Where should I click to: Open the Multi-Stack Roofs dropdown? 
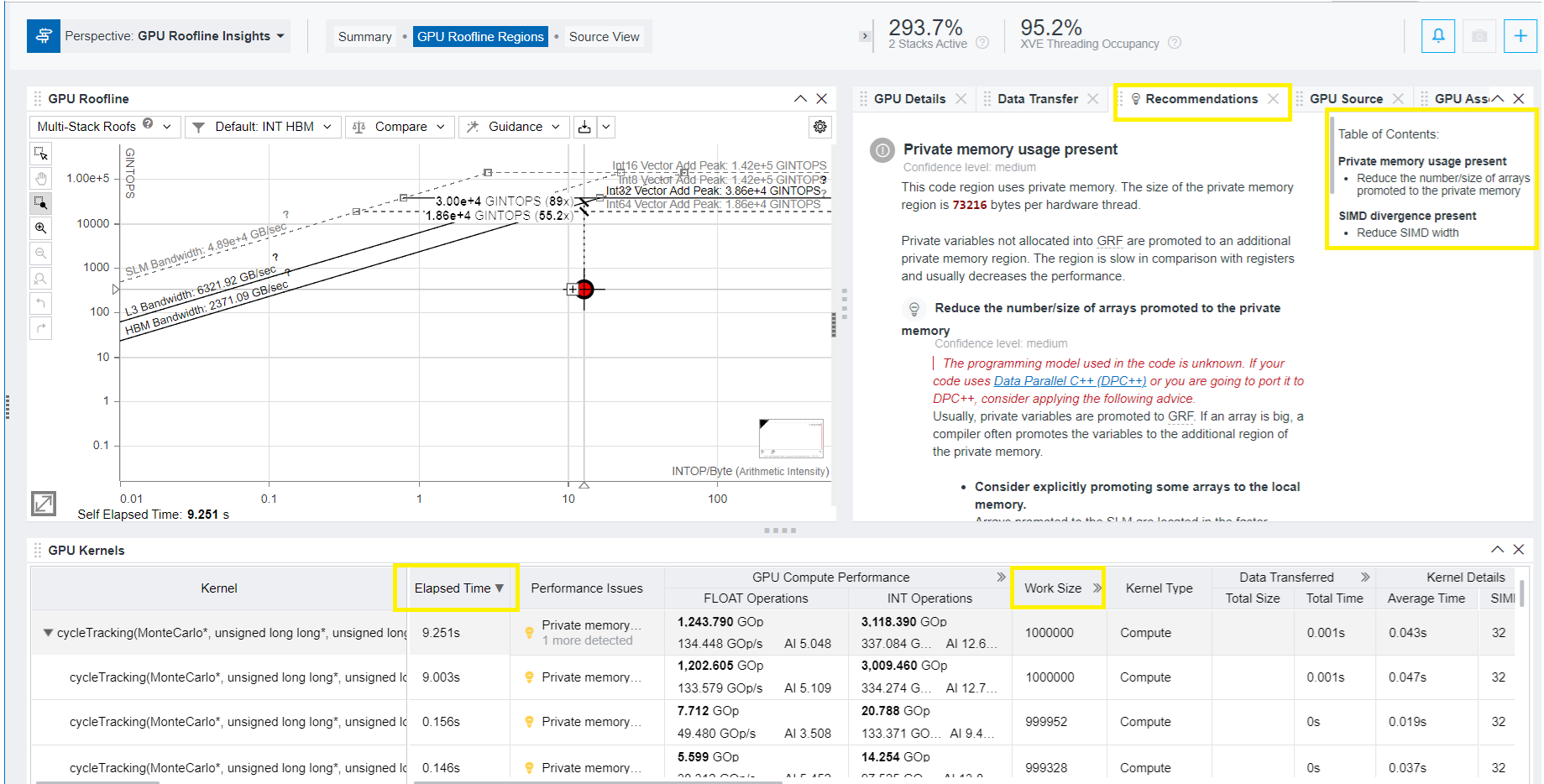click(104, 127)
